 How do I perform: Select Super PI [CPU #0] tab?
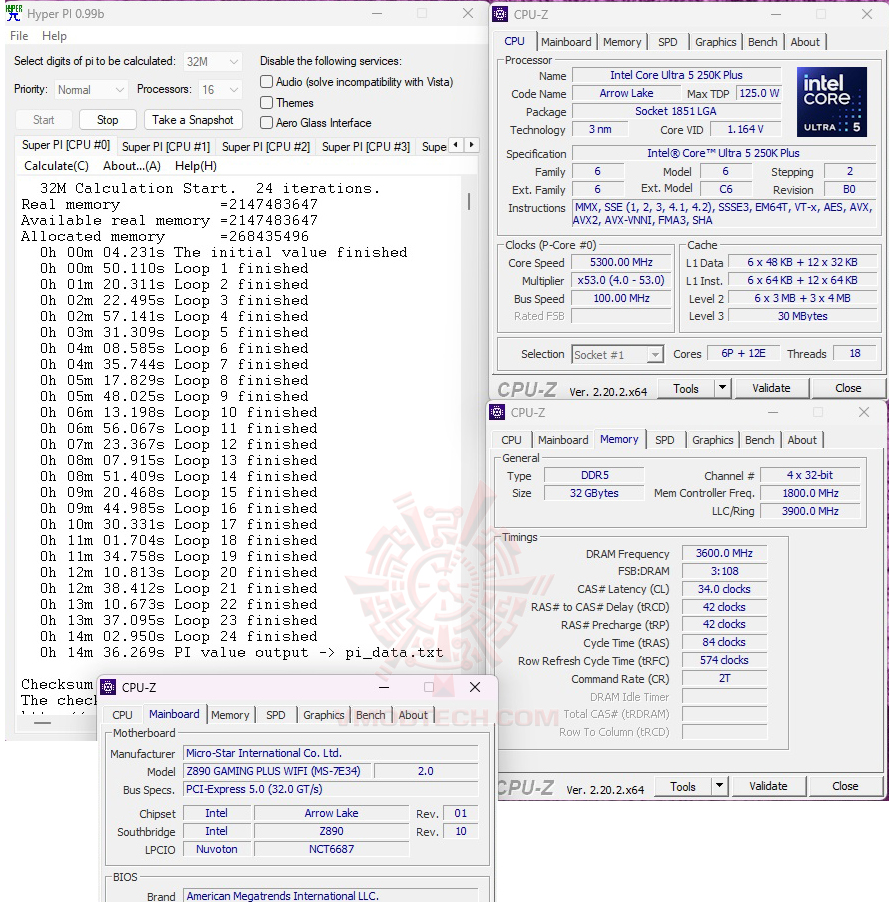[66, 145]
